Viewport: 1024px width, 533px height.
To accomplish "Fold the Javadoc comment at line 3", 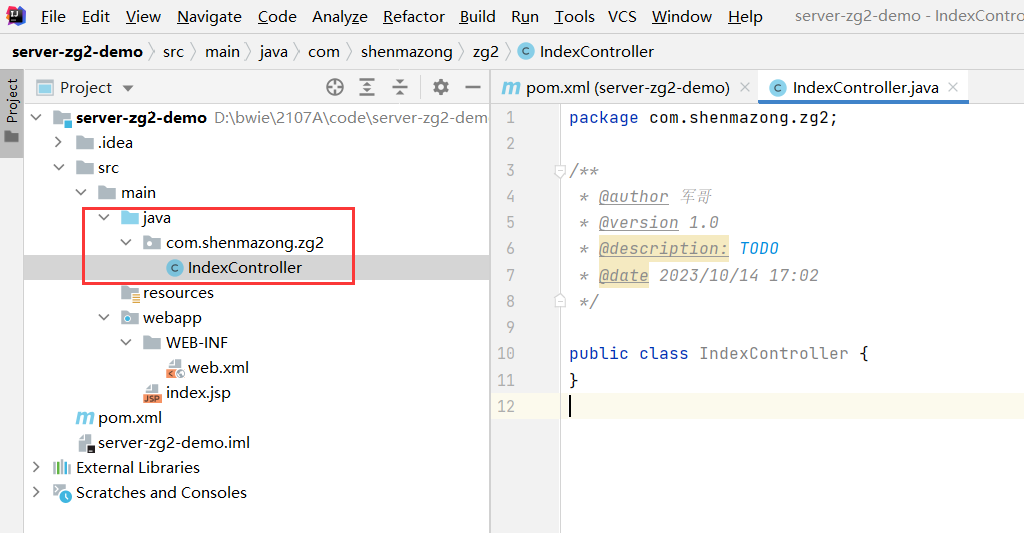I will 560,171.
